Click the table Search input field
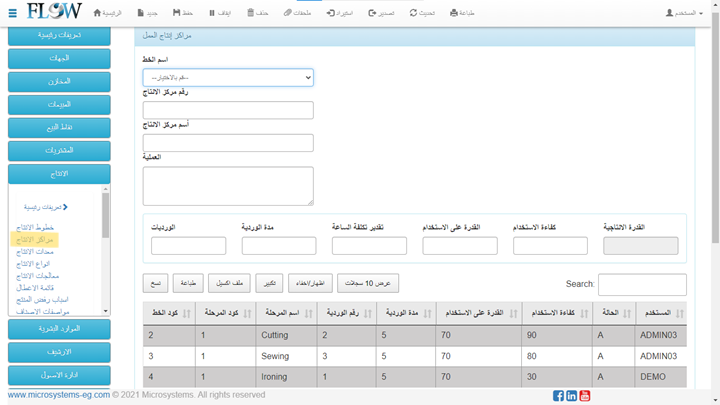Image resolution: width=720 pixels, height=405 pixels. click(641, 284)
